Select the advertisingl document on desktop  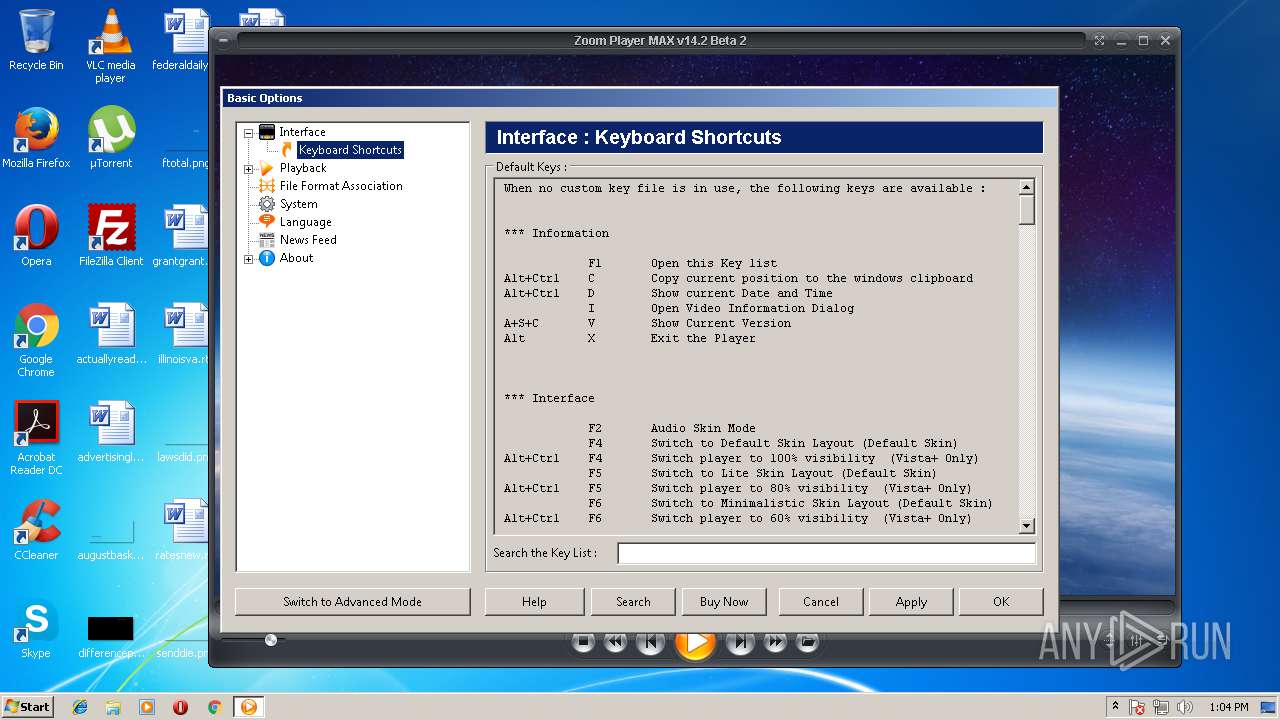pyautogui.click(x=111, y=433)
